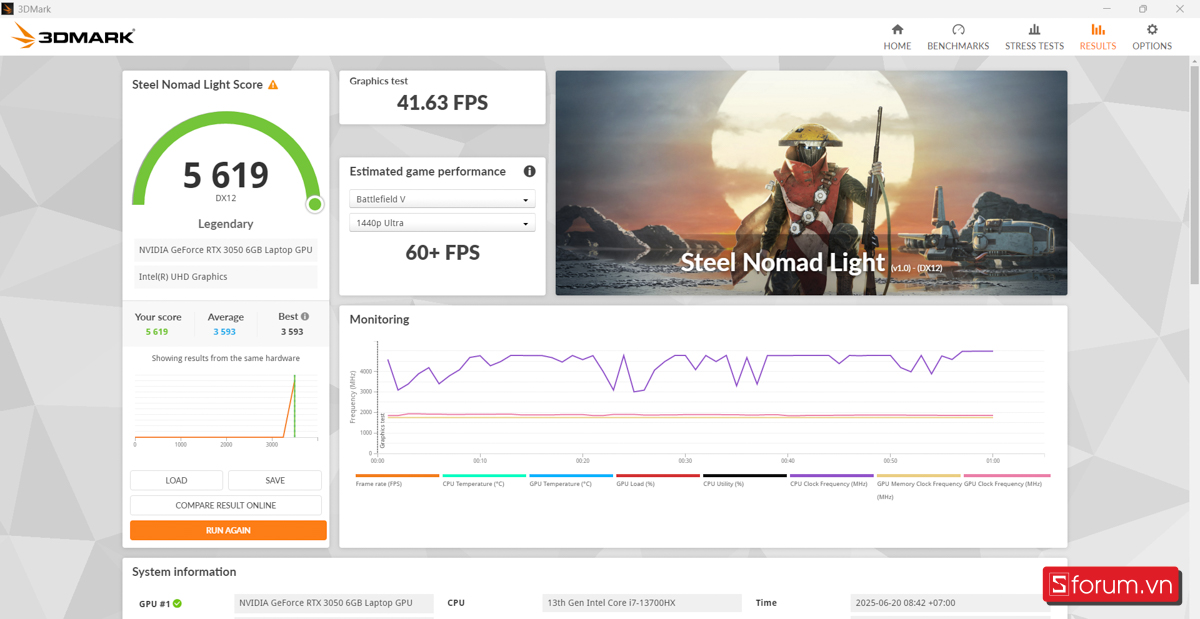Expand the 1440p Ultra resolution dropdown

pos(442,223)
